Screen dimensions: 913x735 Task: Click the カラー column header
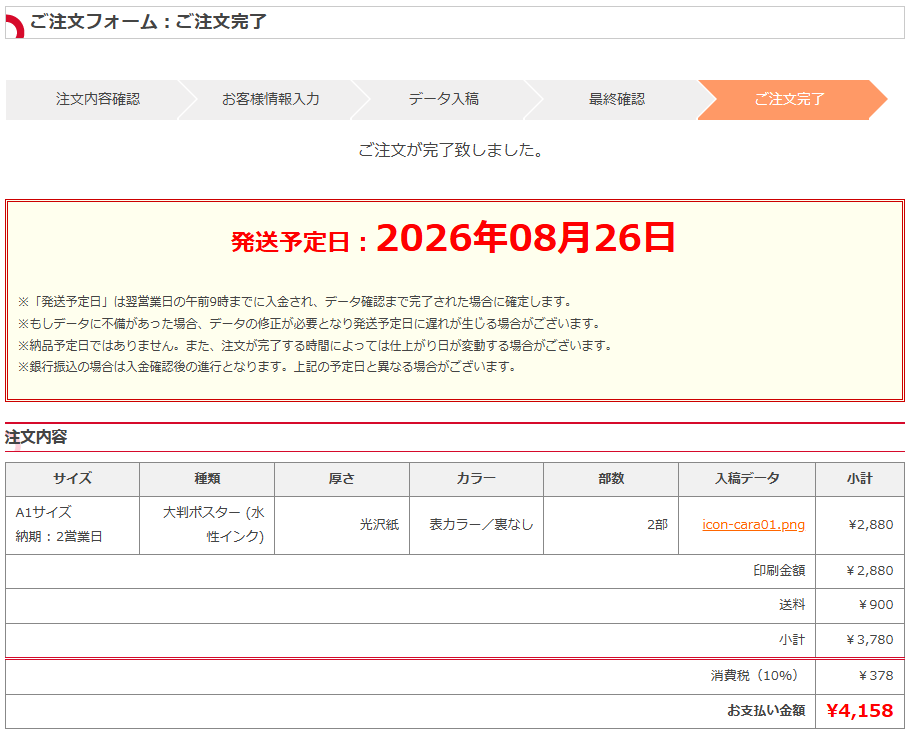coord(476,479)
